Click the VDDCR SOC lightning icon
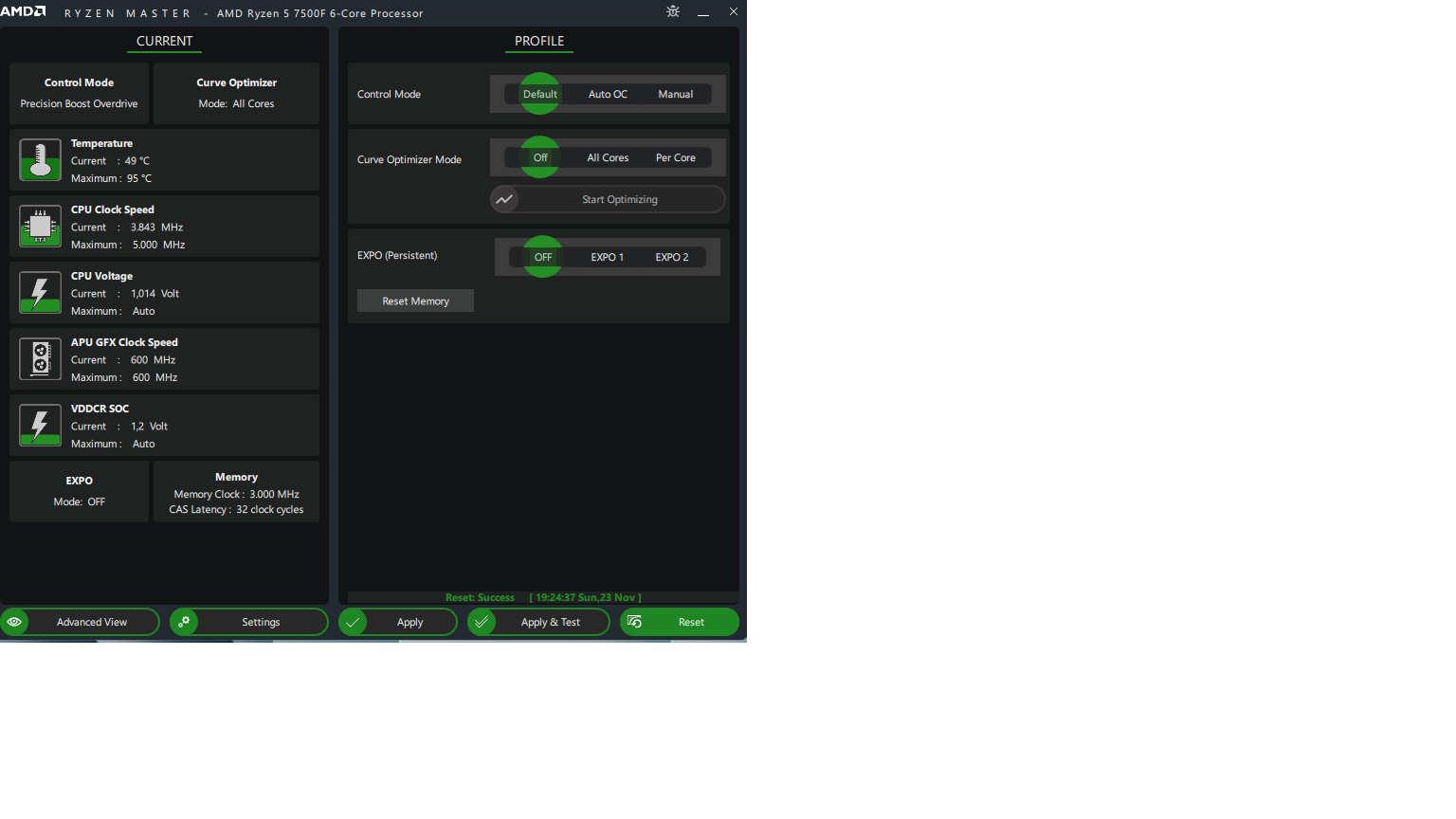The height and width of the screenshot is (819, 1456). coord(40,426)
